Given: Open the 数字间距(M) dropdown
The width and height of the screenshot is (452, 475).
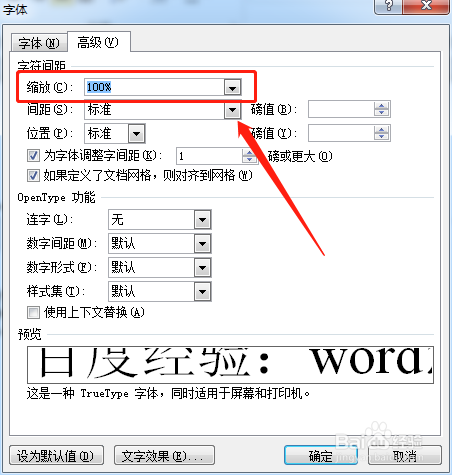Looking at the screenshot, I should pos(203,244).
